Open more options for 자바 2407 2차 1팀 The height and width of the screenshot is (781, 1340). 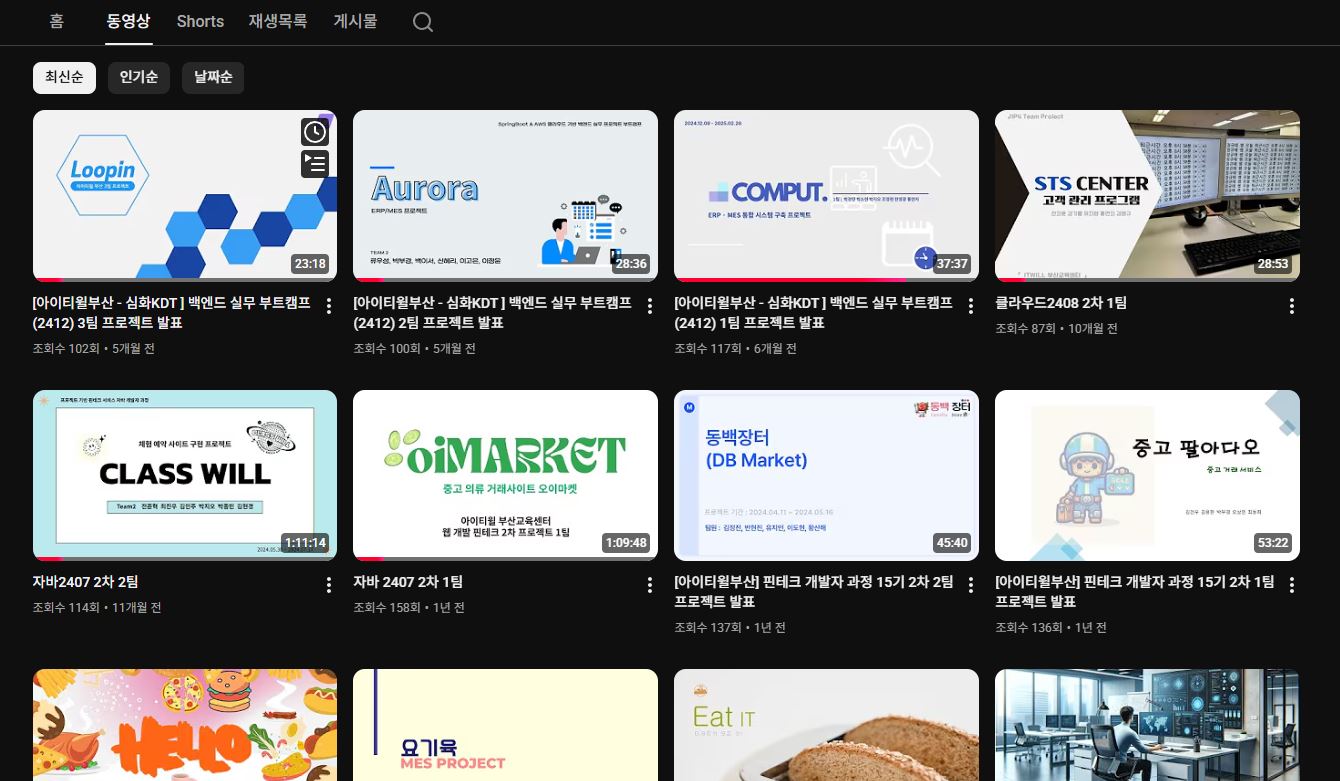pos(650,585)
